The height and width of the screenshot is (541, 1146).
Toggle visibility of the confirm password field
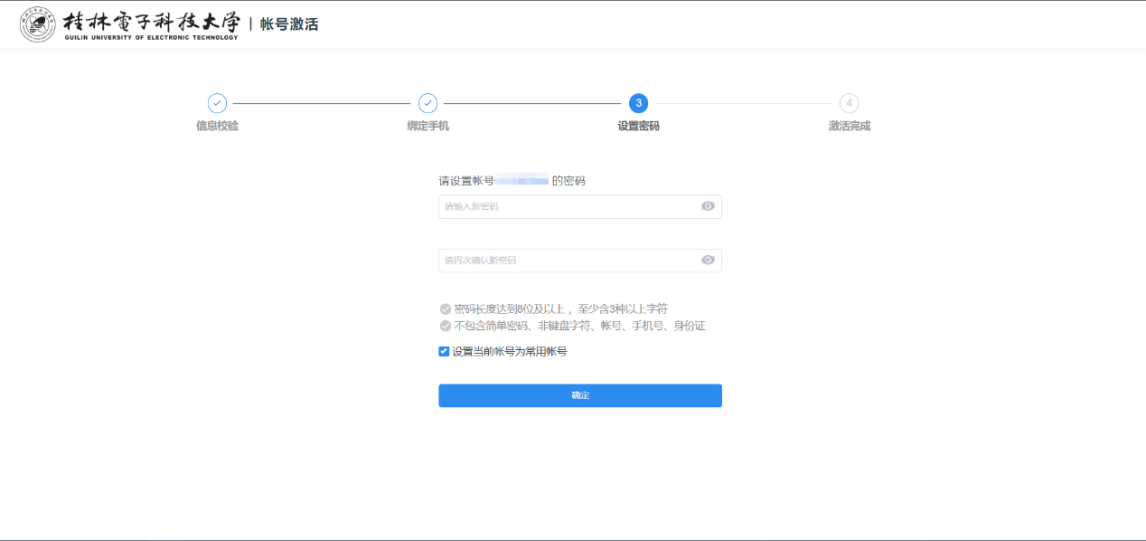[x=708, y=260]
